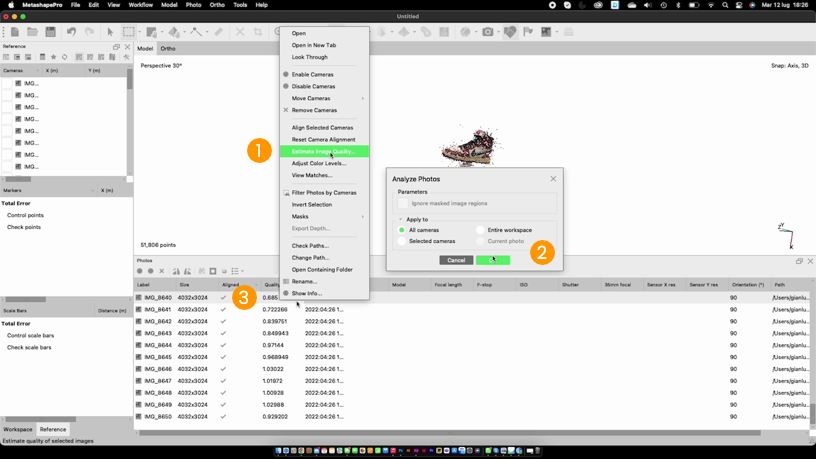The image size is (816, 459).
Task: Open project folder icon in toolbar
Action: [33, 32]
